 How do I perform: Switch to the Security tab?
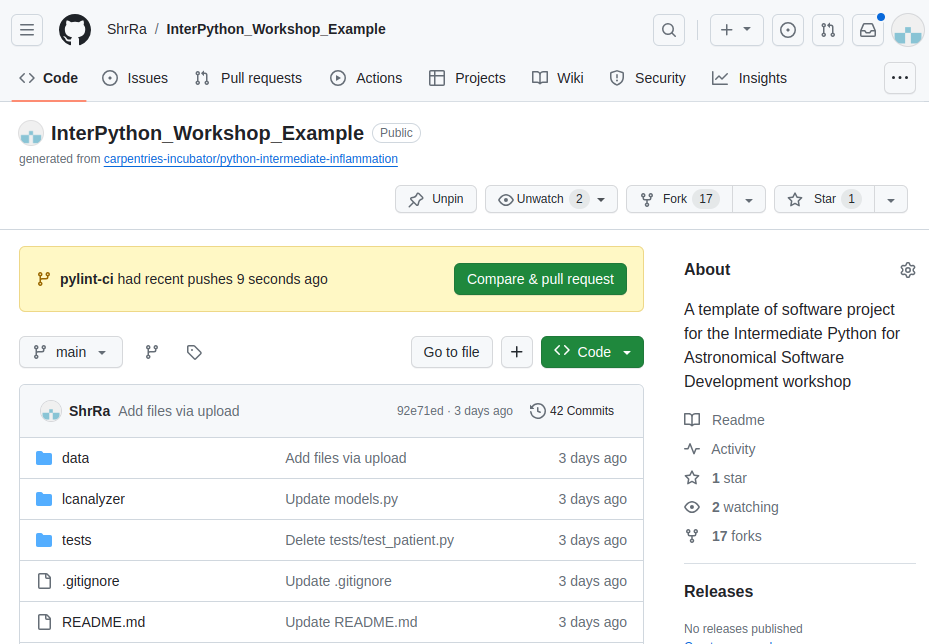point(648,78)
